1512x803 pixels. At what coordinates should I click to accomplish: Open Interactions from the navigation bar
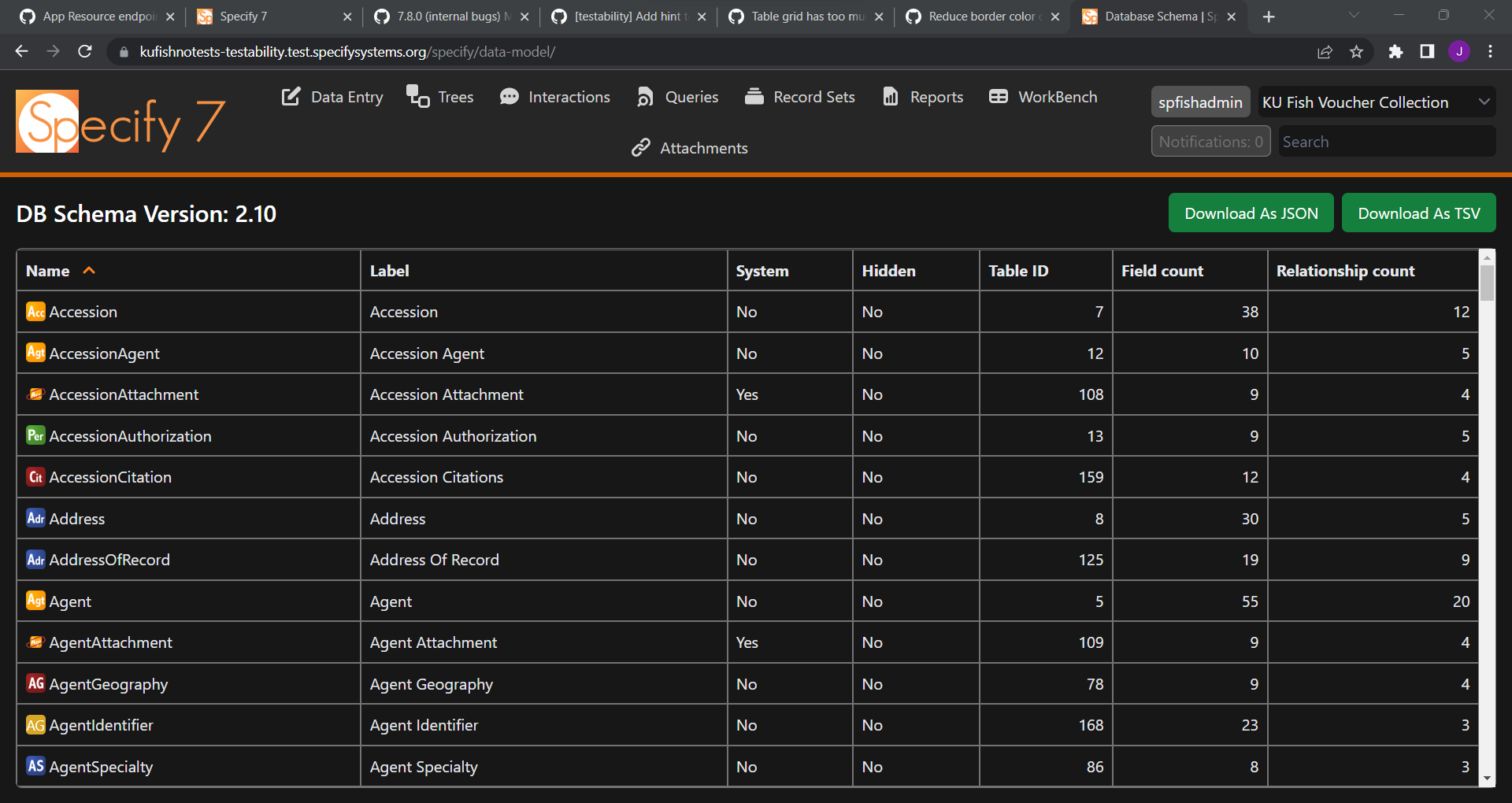[x=555, y=97]
